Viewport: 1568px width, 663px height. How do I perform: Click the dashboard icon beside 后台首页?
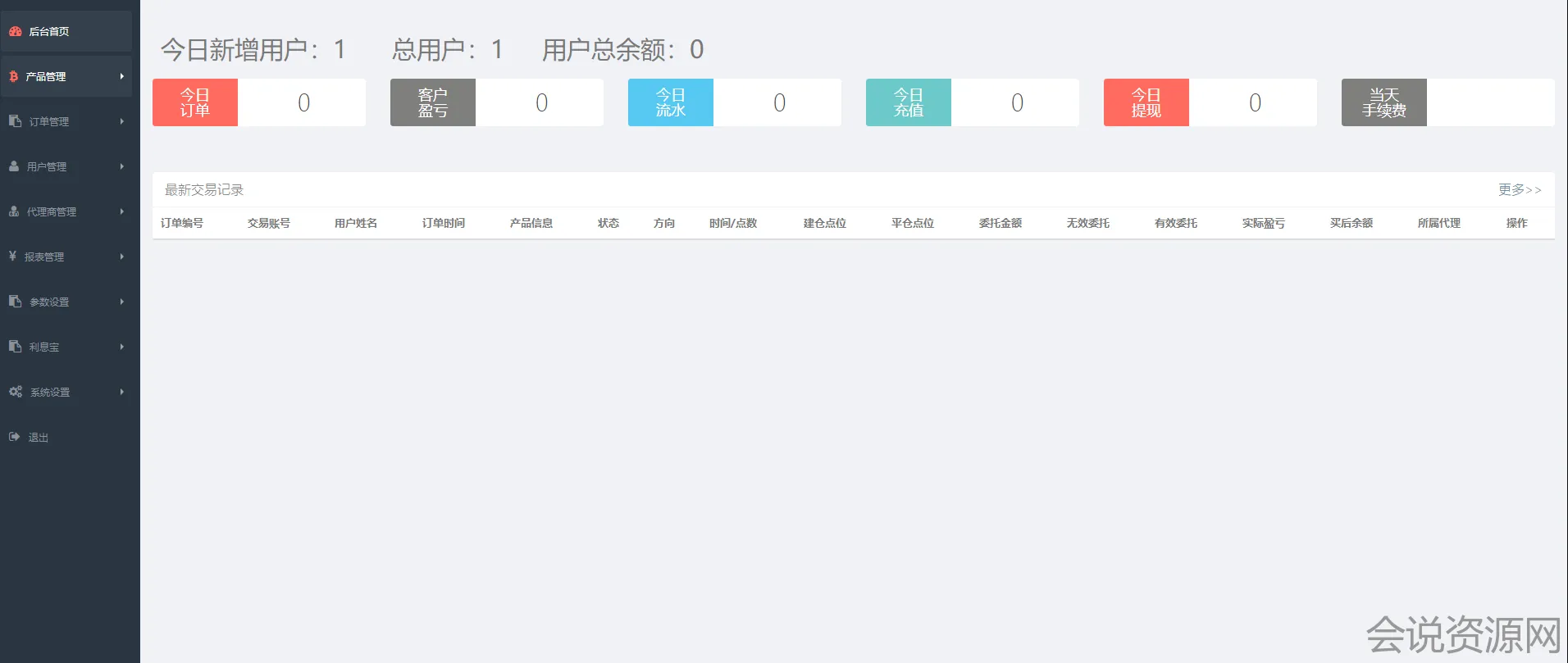(x=15, y=31)
